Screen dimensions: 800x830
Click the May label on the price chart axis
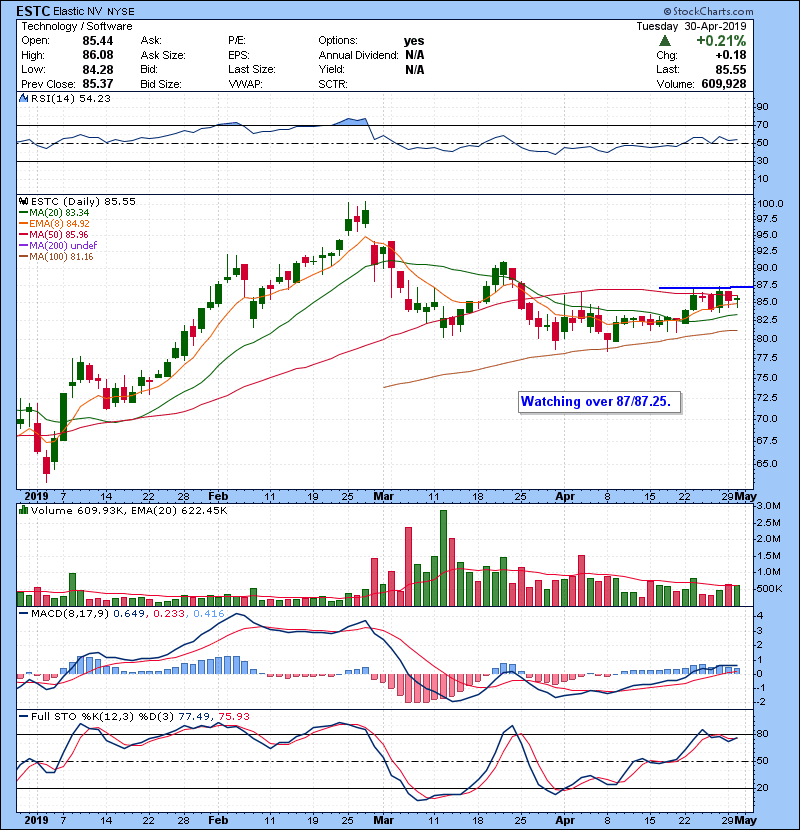(x=745, y=497)
